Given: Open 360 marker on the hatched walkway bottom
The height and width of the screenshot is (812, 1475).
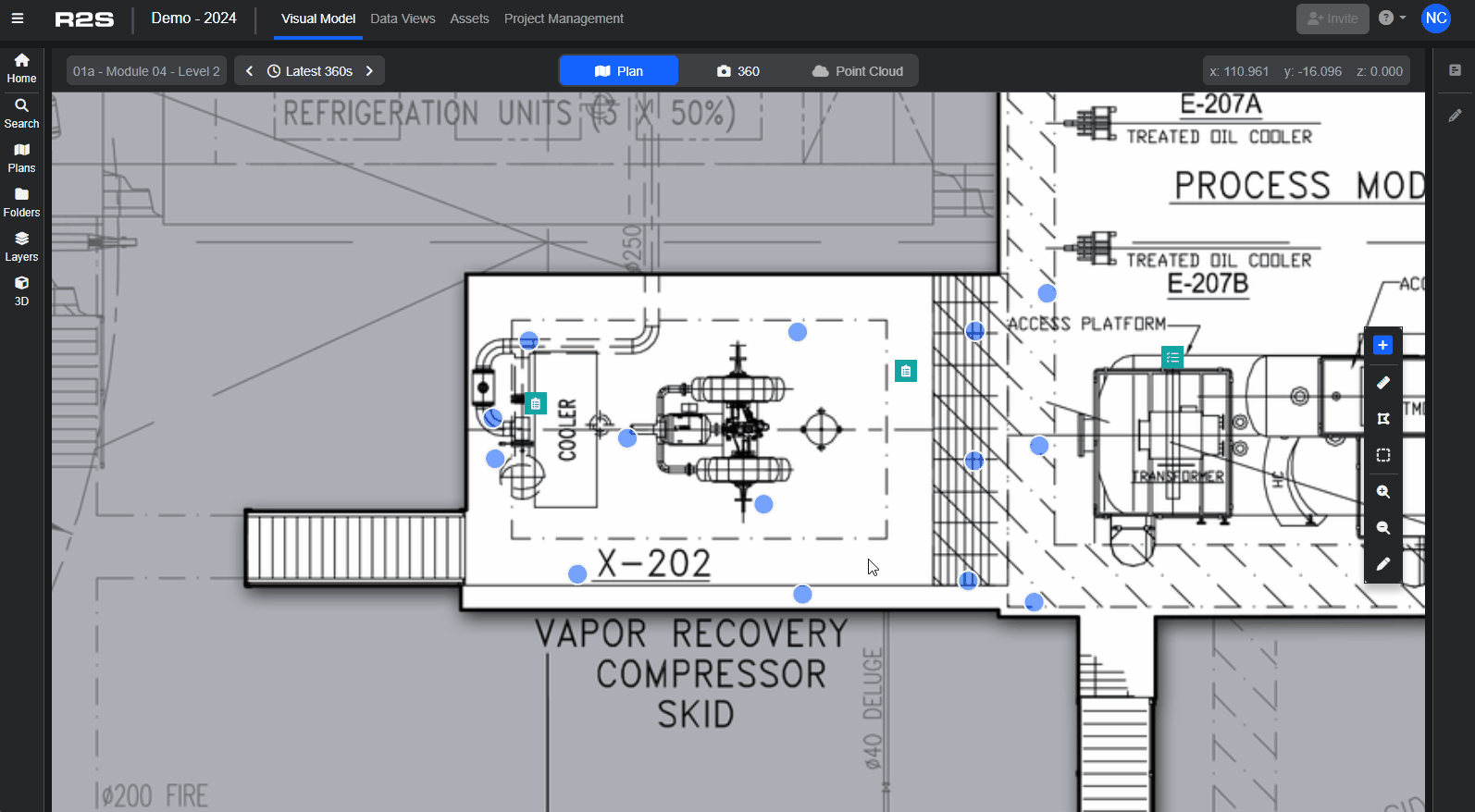Looking at the screenshot, I should 968,581.
